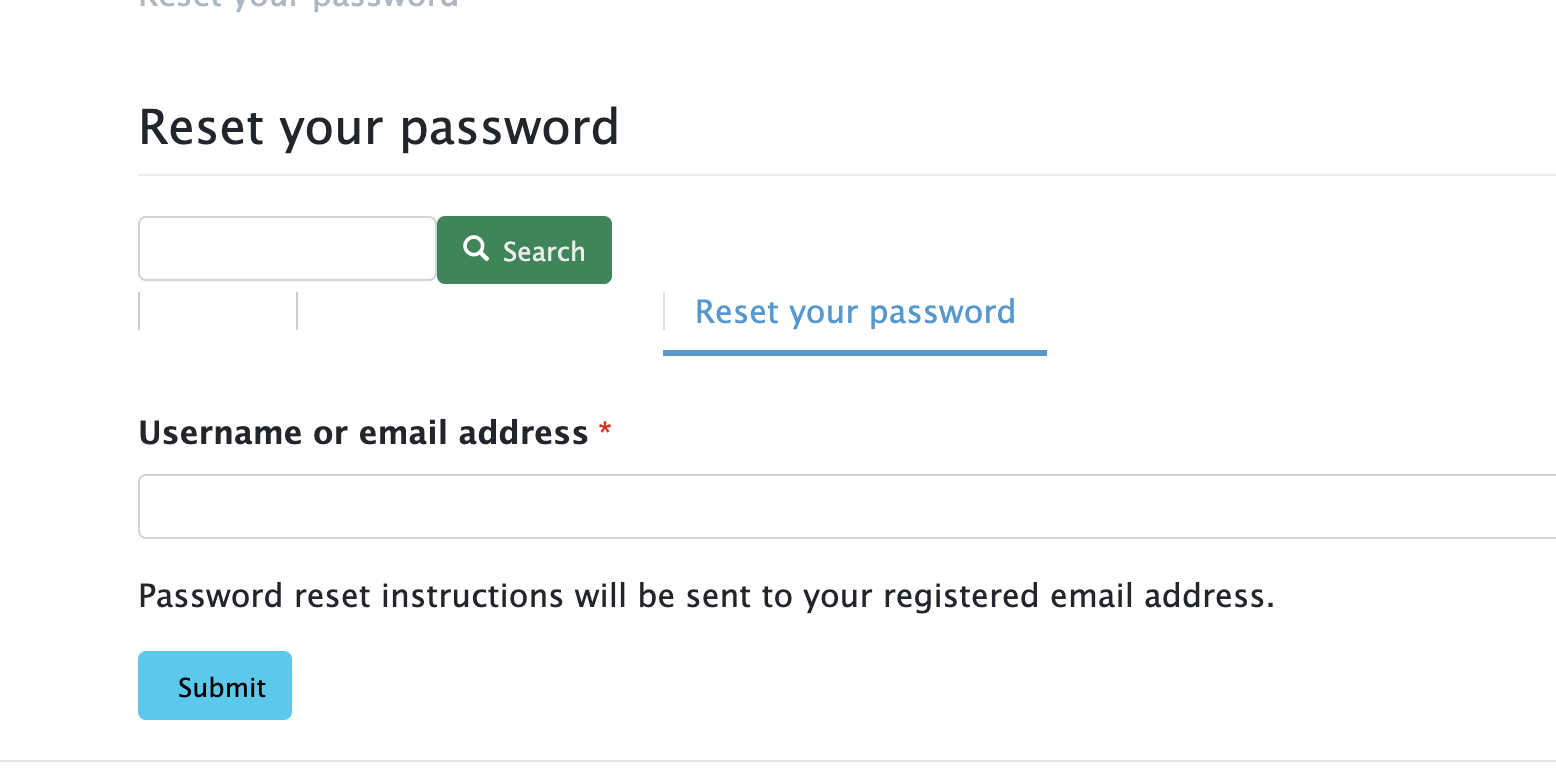Submit the password reset form
Screen dimensions: 1556x778
coord(215,686)
